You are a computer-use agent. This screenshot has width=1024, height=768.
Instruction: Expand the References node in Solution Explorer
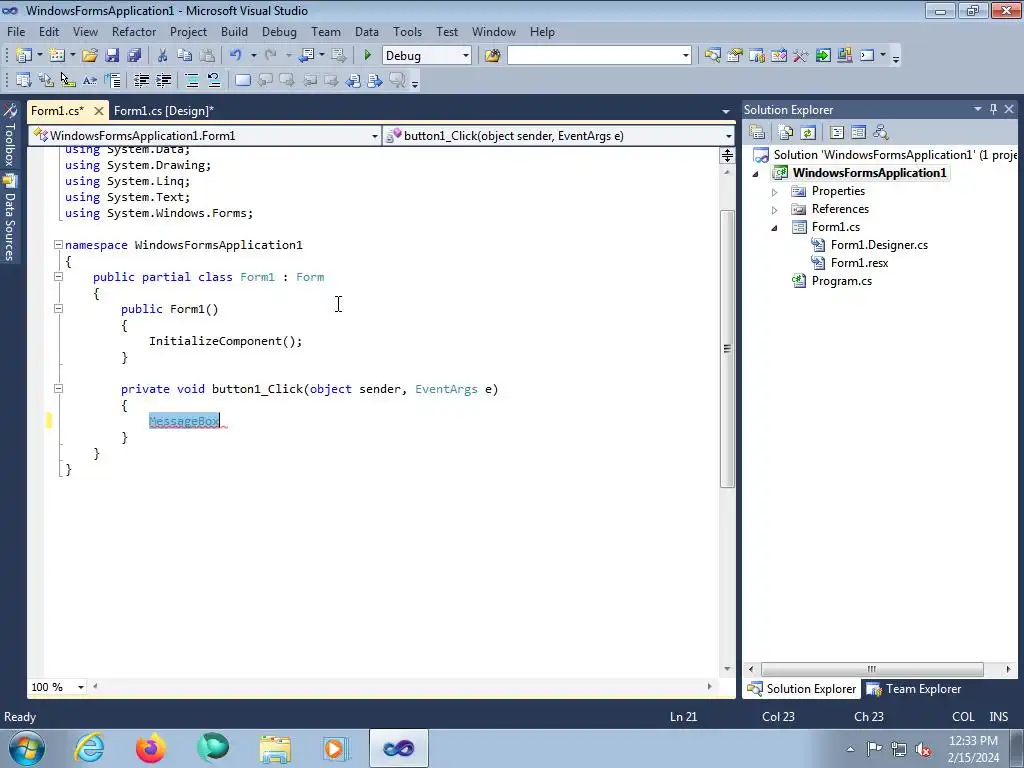[775, 210]
